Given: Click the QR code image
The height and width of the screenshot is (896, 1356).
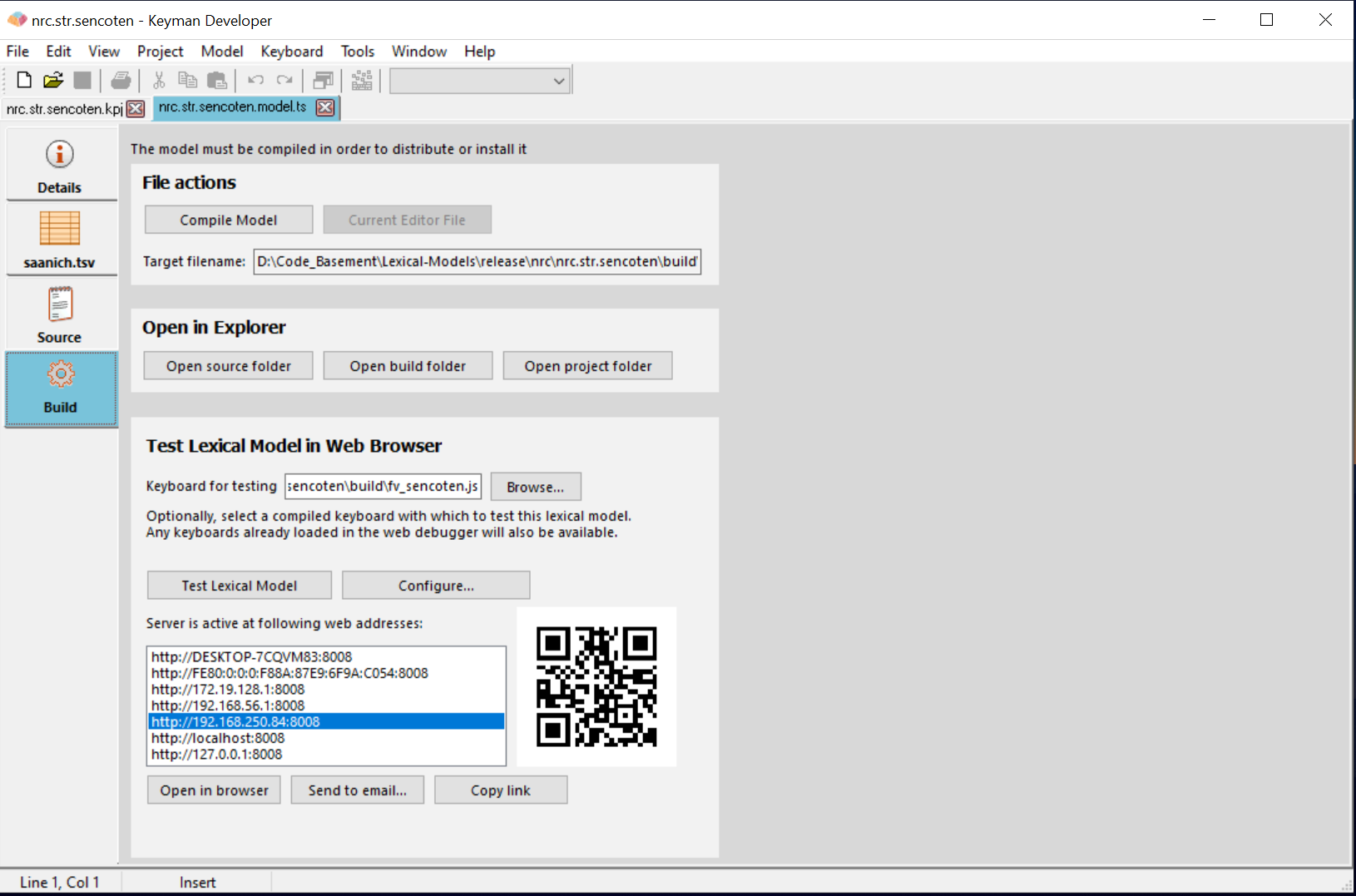Looking at the screenshot, I should coord(596,686).
